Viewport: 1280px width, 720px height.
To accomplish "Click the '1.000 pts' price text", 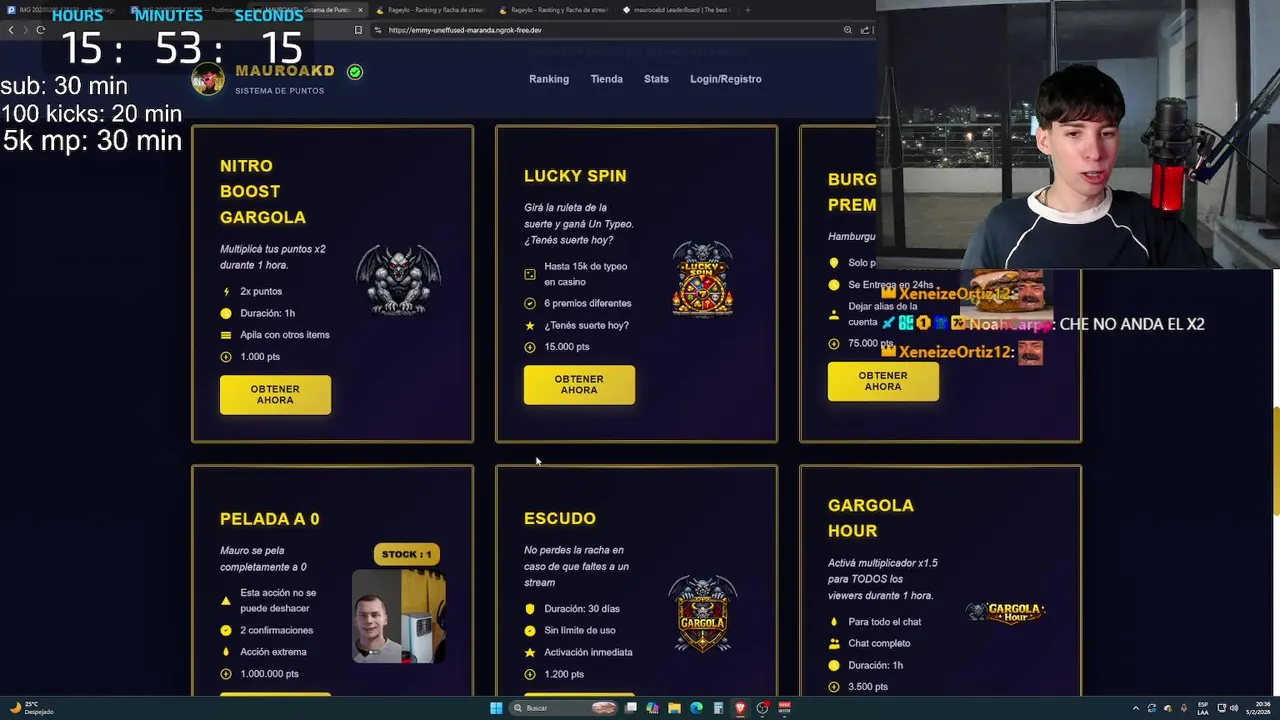I will click(x=260, y=357).
